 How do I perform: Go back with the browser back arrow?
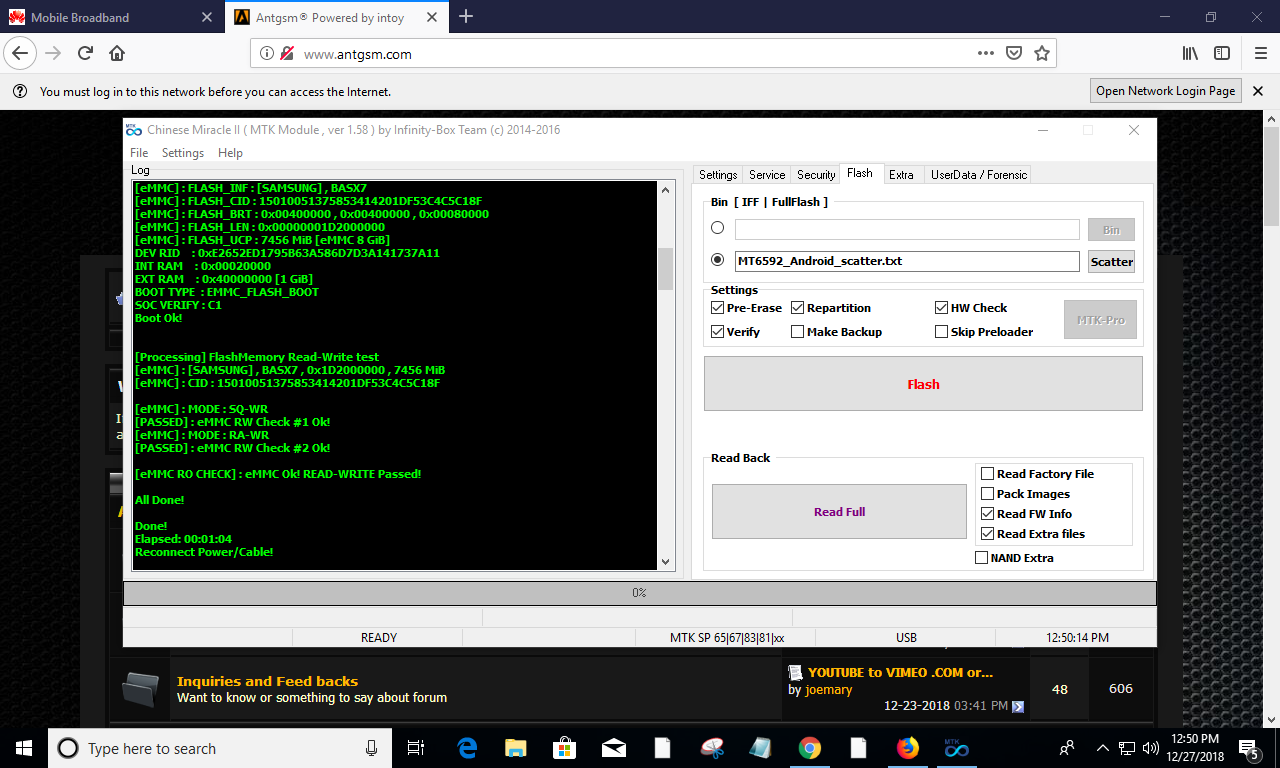(21, 53)
